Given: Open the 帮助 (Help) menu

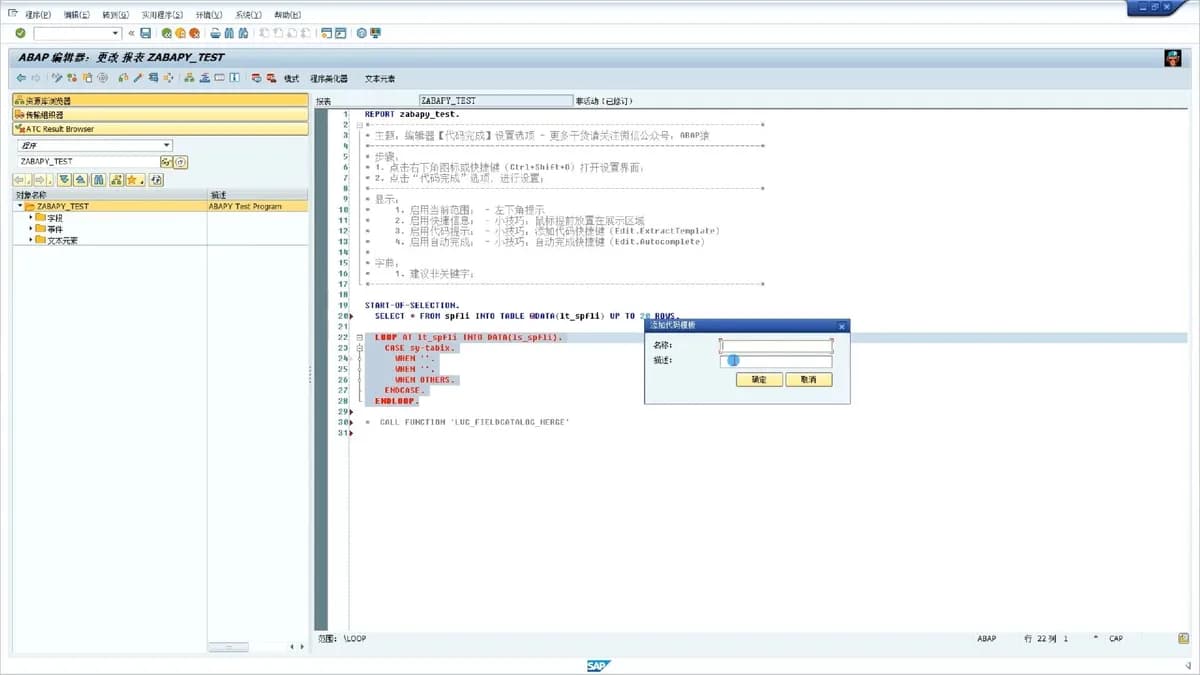Looking at the screenshot, I should point(287,15).
